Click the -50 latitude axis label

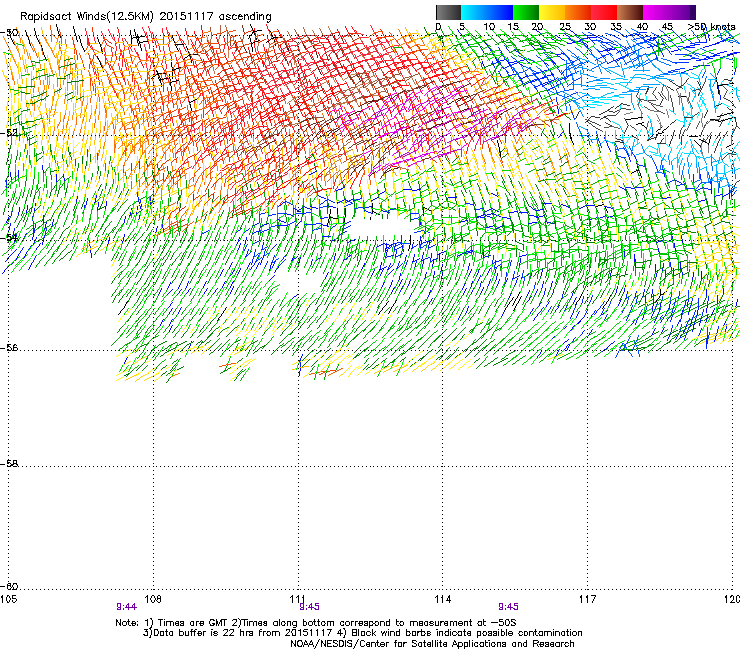pyautogui.click(x=9, y=33)
